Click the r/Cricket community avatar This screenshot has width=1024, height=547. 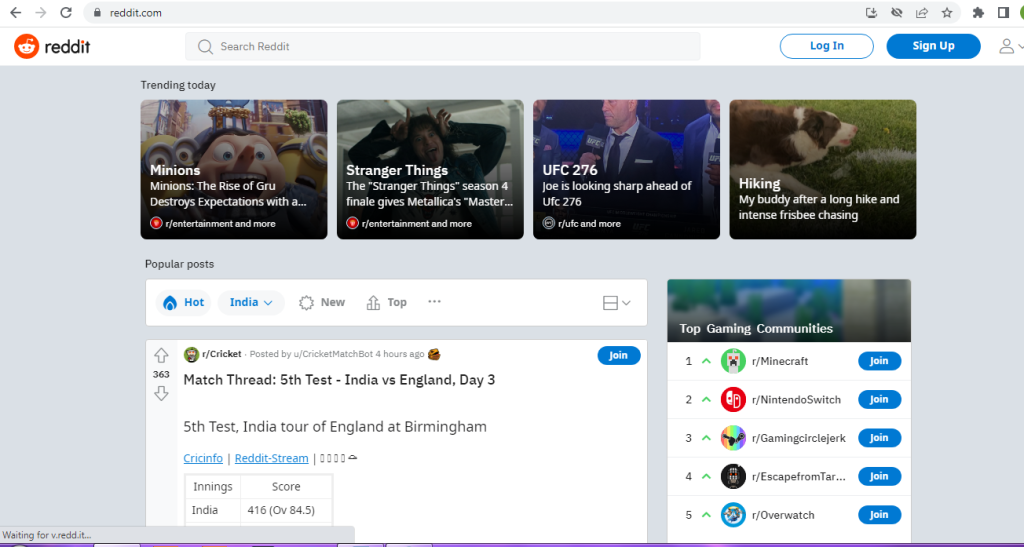191,354
